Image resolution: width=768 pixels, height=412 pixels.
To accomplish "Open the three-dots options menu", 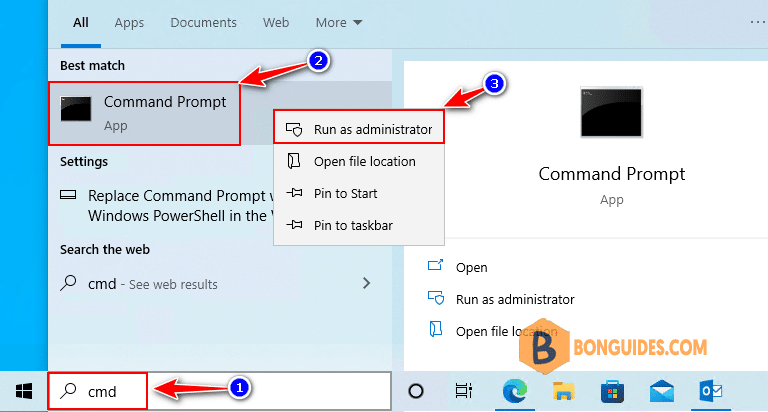I will (758, 22).
